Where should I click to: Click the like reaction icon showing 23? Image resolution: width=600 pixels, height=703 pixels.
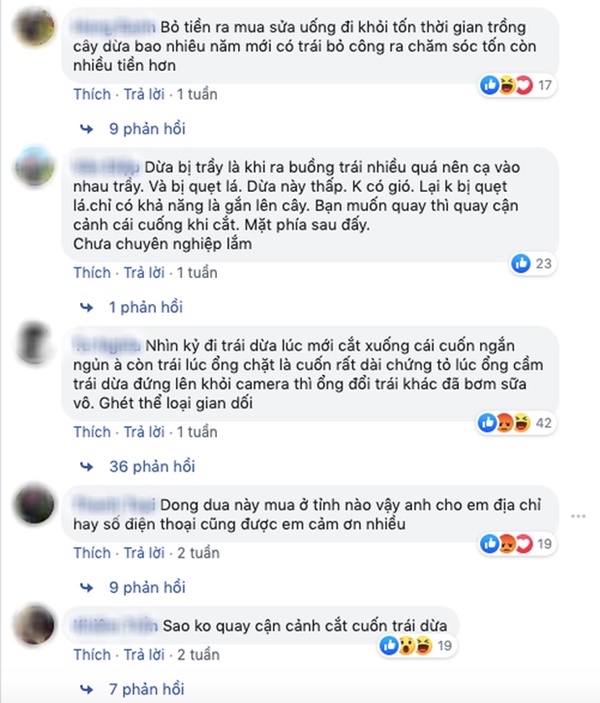[521, 263]
